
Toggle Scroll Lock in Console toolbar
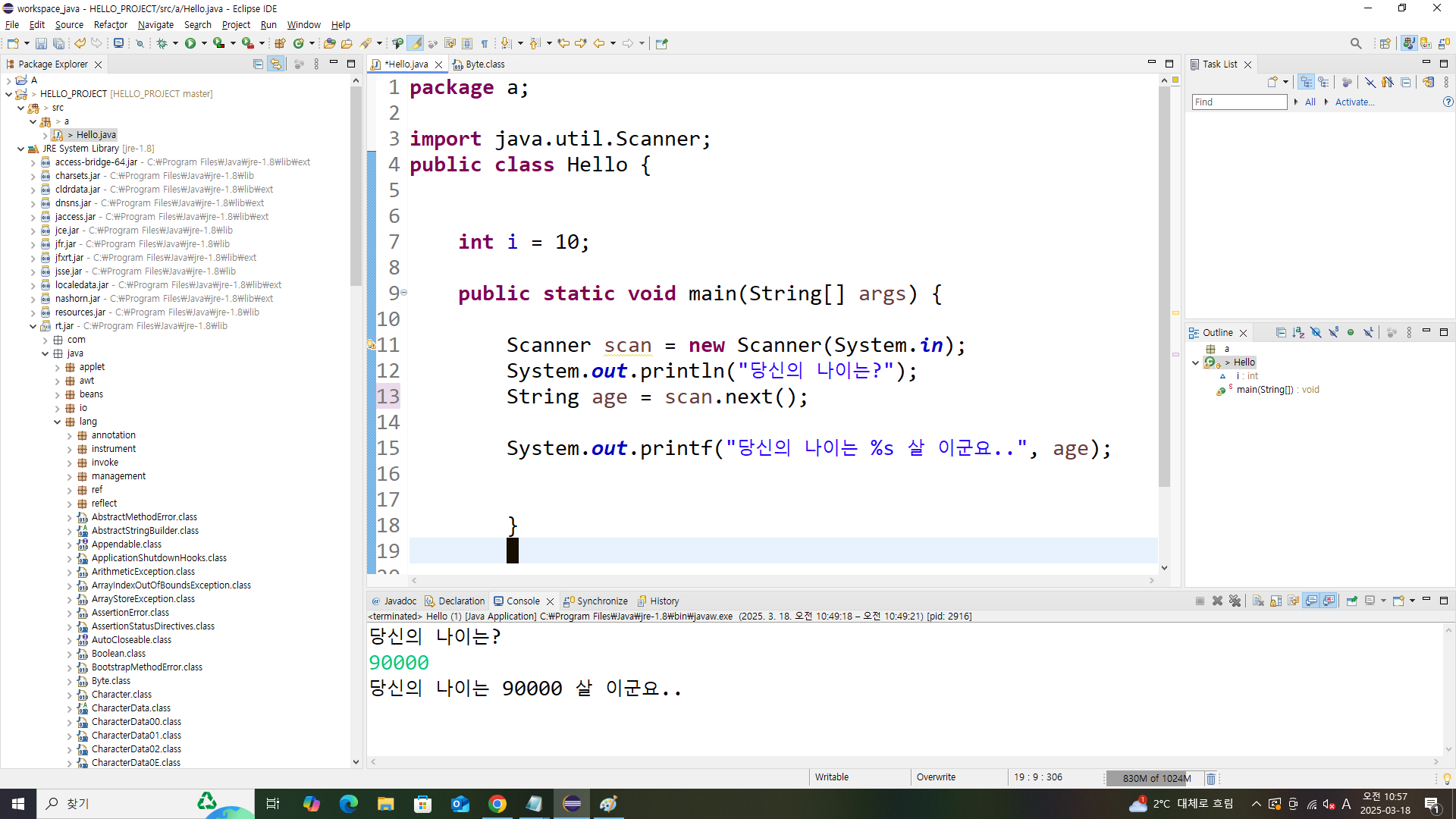1276,601
